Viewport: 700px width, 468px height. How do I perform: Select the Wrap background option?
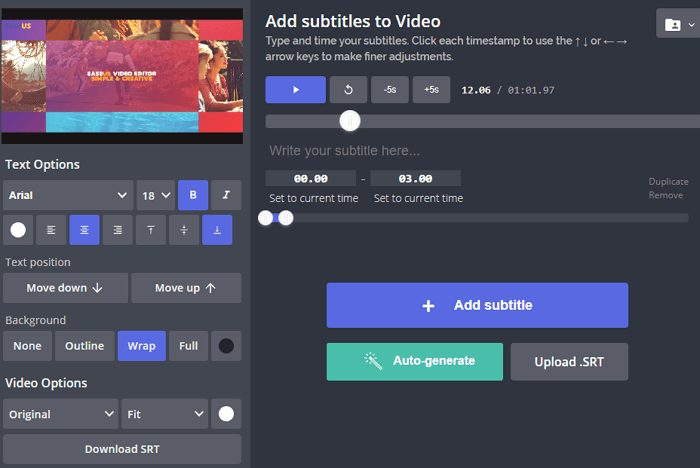pyautogui.click(x=141, y=346)
